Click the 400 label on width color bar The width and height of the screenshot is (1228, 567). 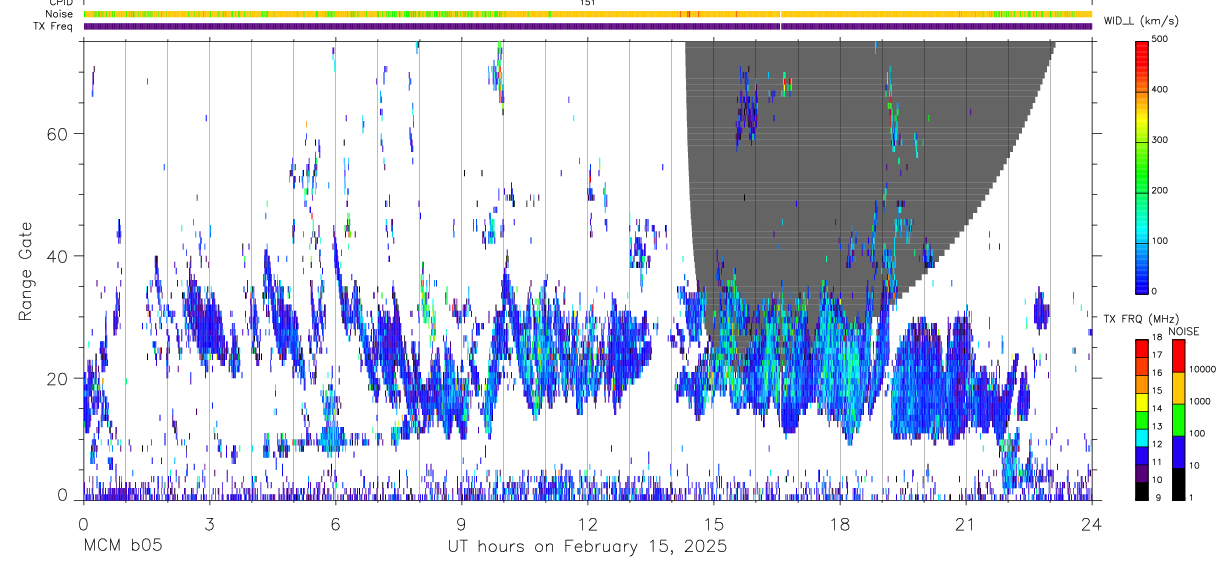[1159, 90]
